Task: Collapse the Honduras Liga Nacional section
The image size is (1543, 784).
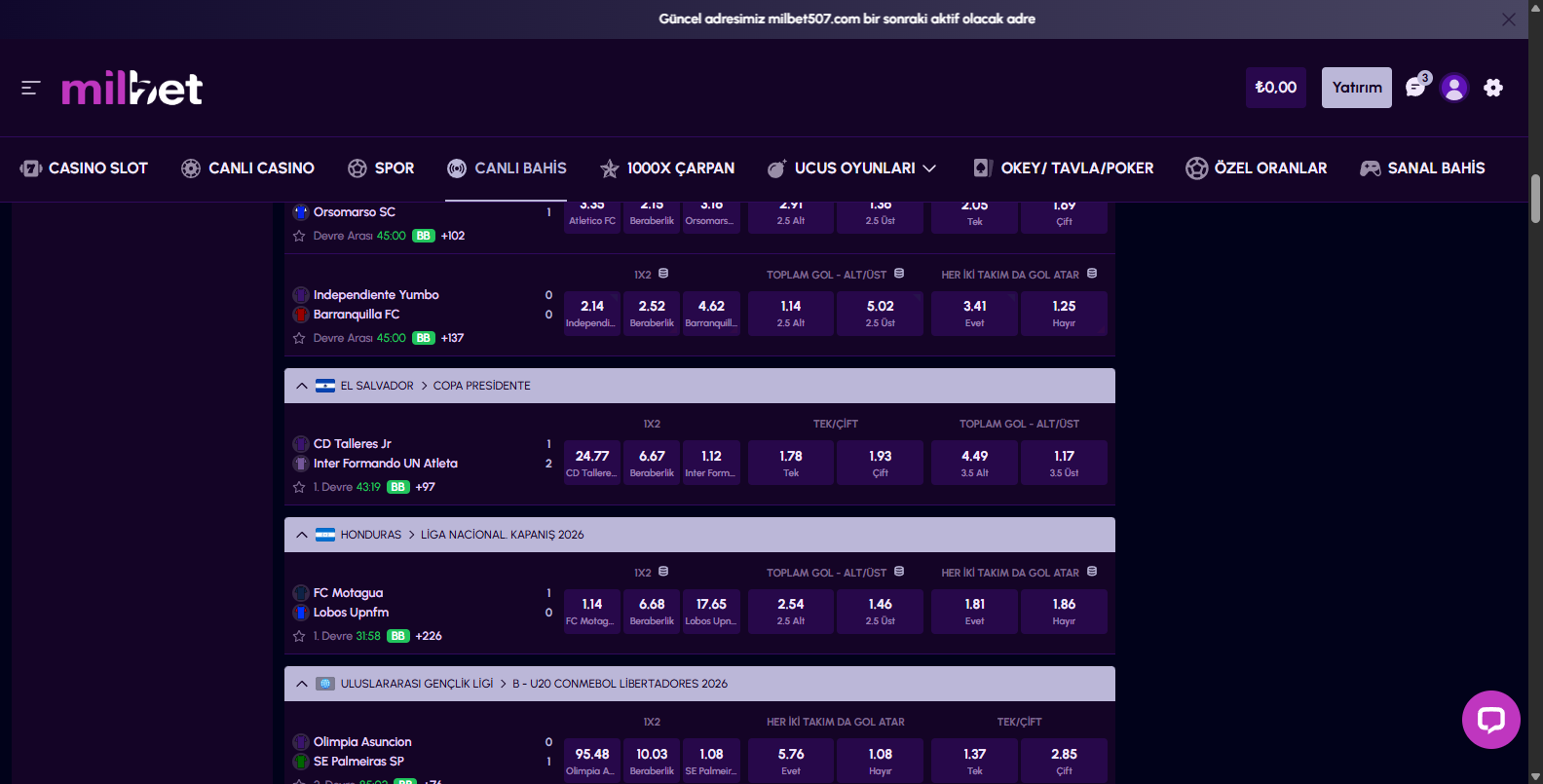Action: pyautogui.click(x=302, y=535)
